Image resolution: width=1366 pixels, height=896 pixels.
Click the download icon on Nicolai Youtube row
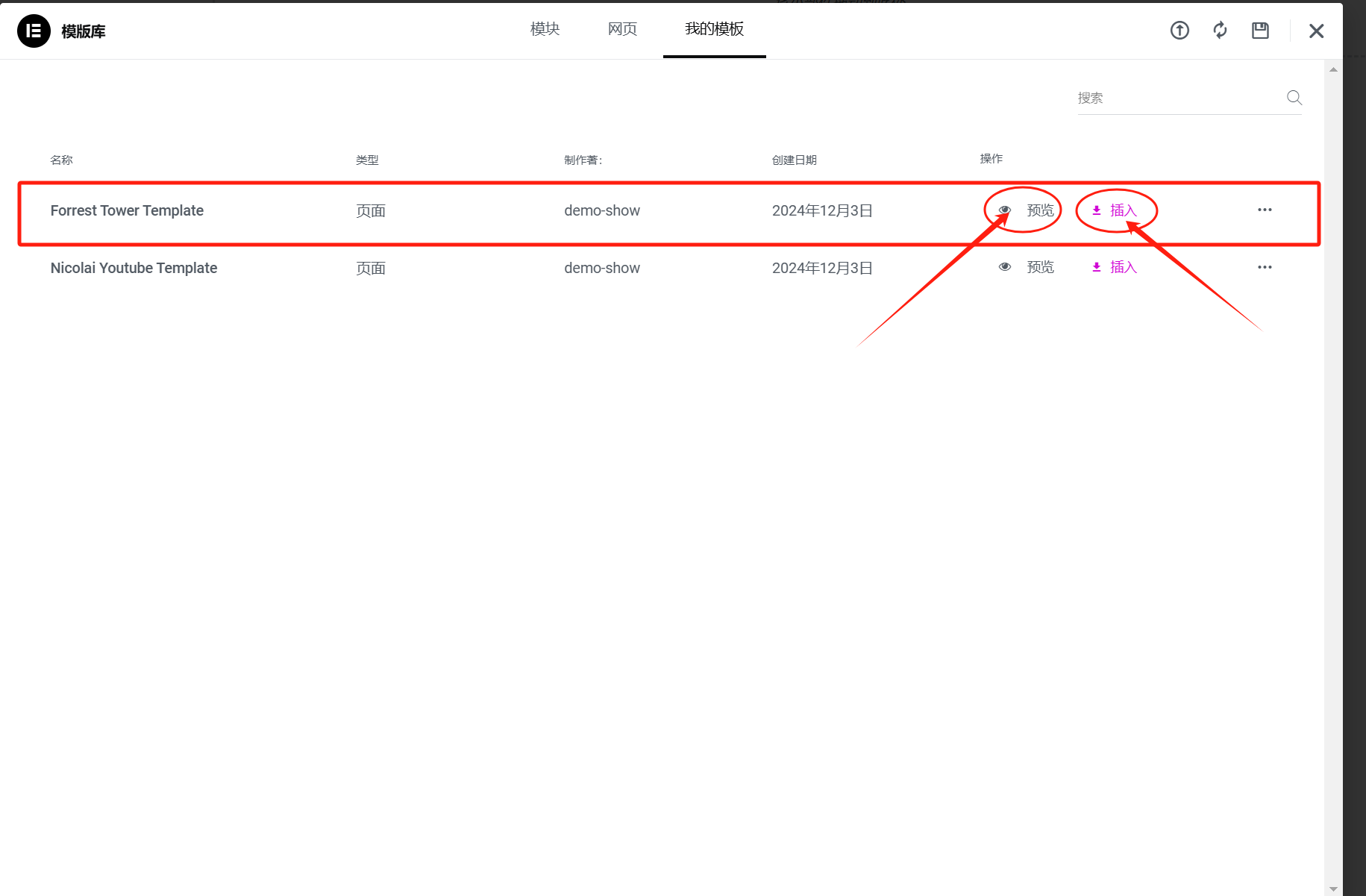(1096, 266)
